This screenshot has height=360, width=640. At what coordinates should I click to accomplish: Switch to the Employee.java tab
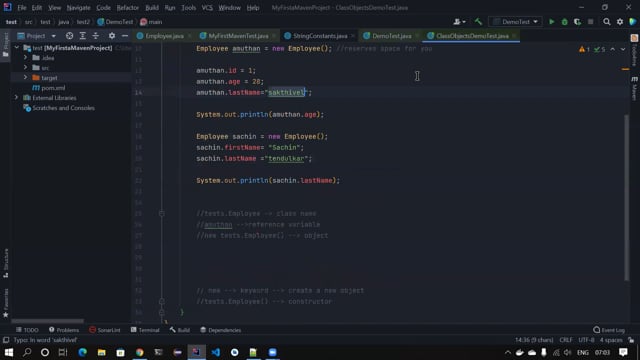164,36
